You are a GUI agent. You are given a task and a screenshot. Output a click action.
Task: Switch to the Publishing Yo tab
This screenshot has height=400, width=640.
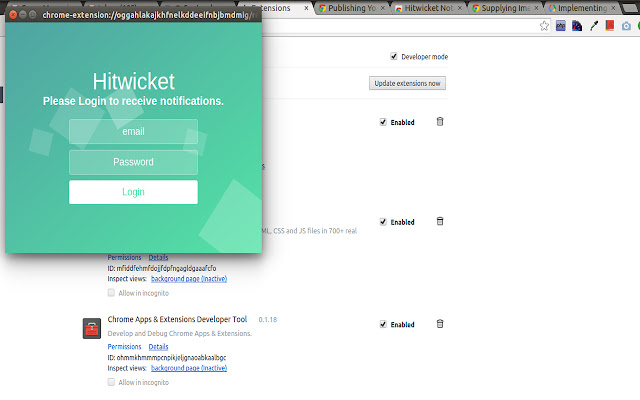(352, 8)
